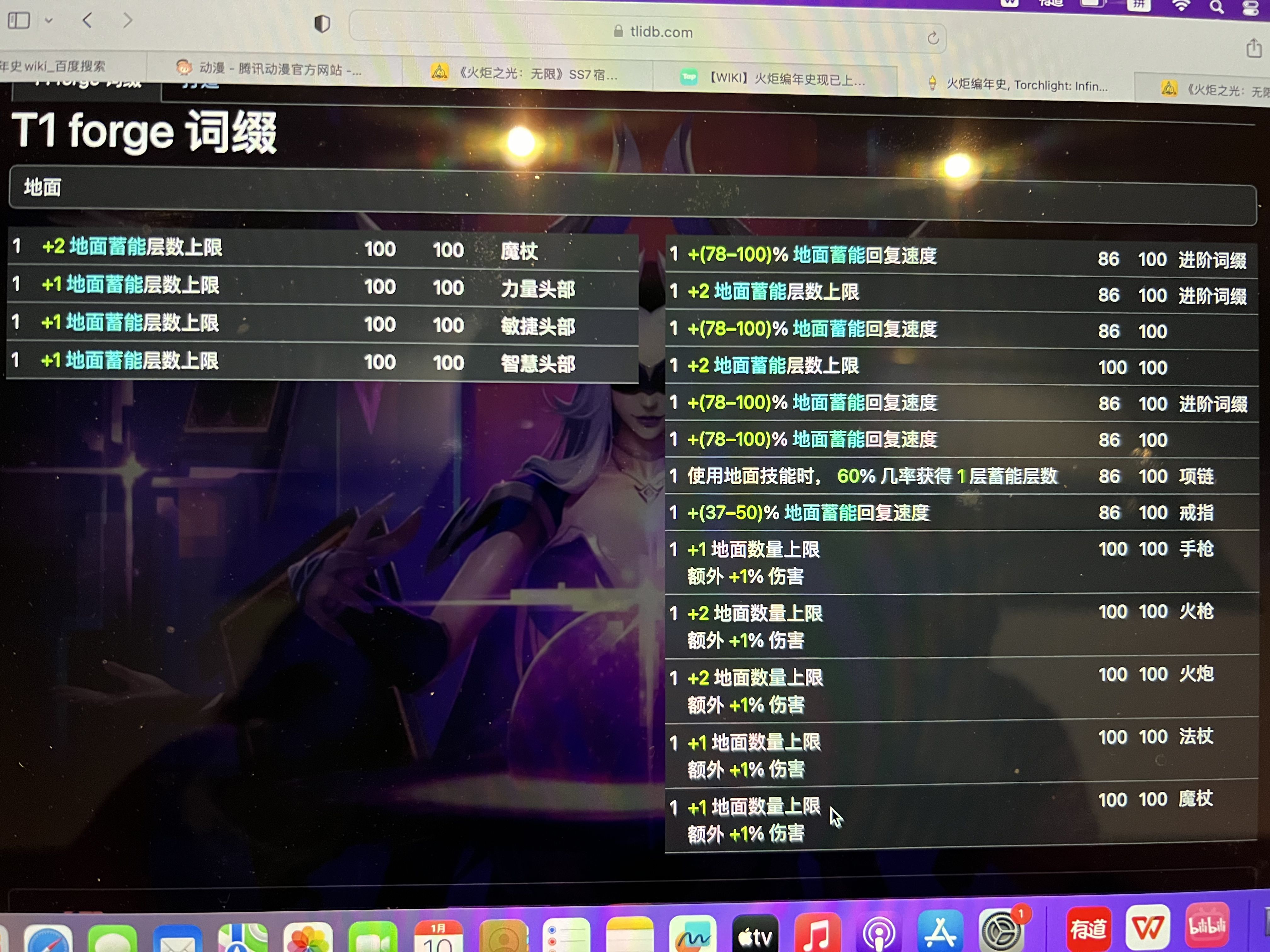This screenshot has height=952, width=1270.
Task: Launch Music from the Dock
Action: (818, 932)
